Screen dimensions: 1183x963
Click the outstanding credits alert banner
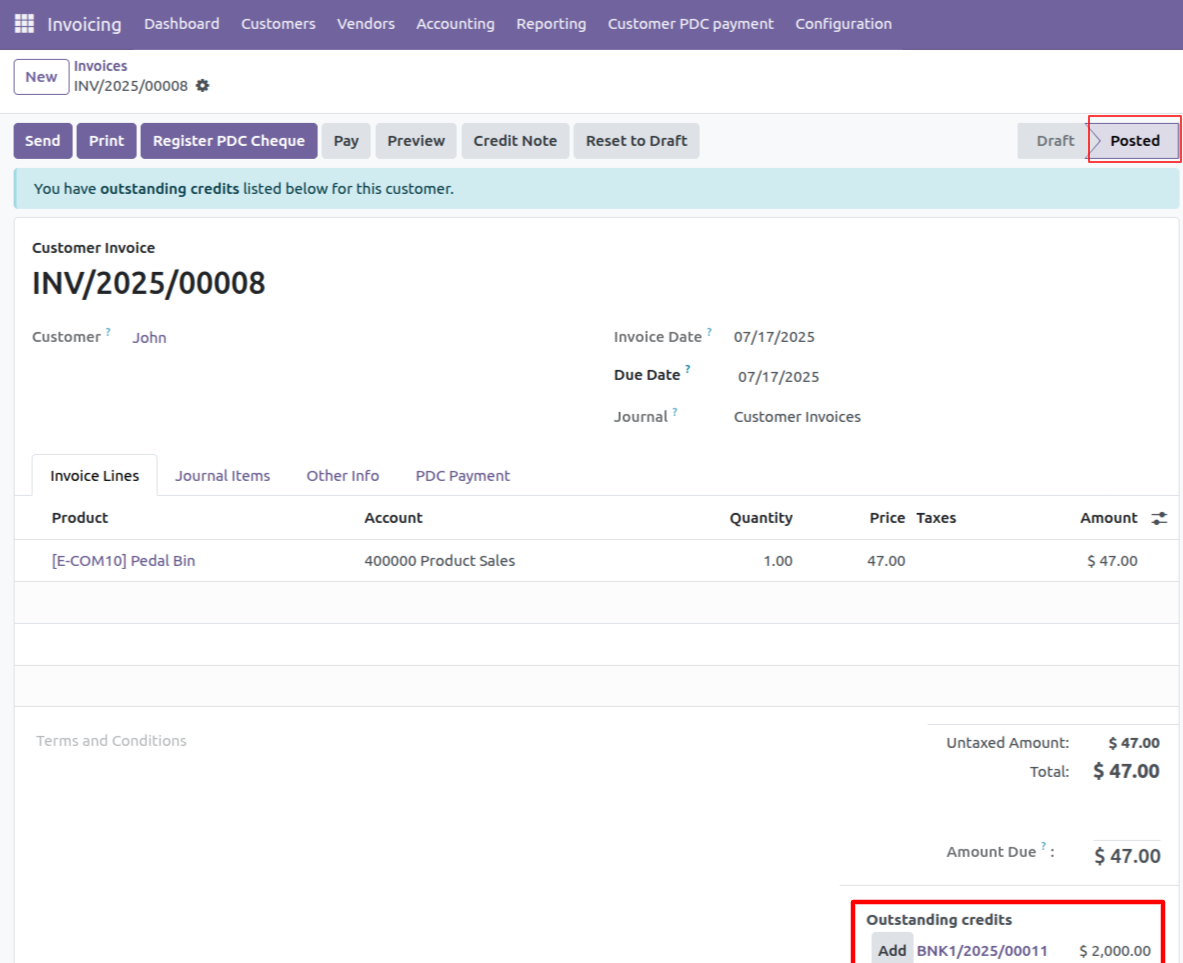[597, 189]
